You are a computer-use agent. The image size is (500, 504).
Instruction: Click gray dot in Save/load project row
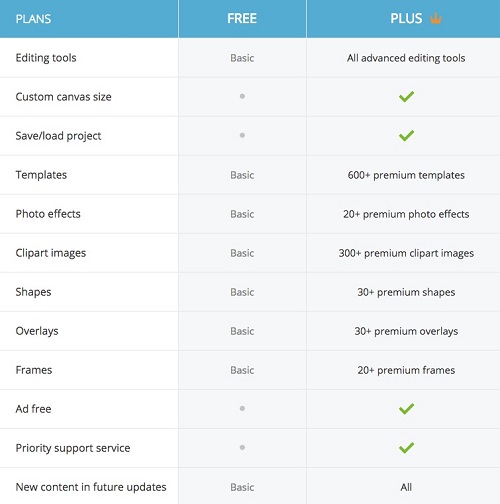click(x=242, y=135)
